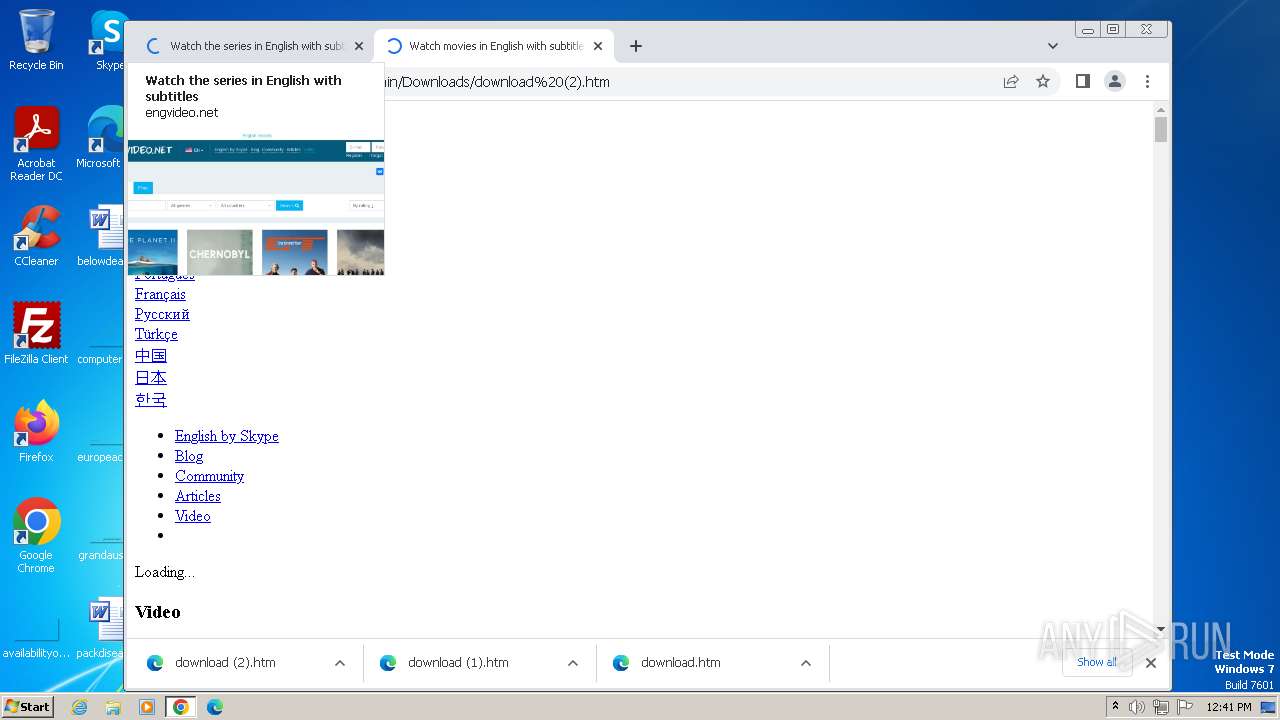This screenshot has height=720, width=1280.
Task: Open a new tab with plus button
Action: tap(636, 46)
